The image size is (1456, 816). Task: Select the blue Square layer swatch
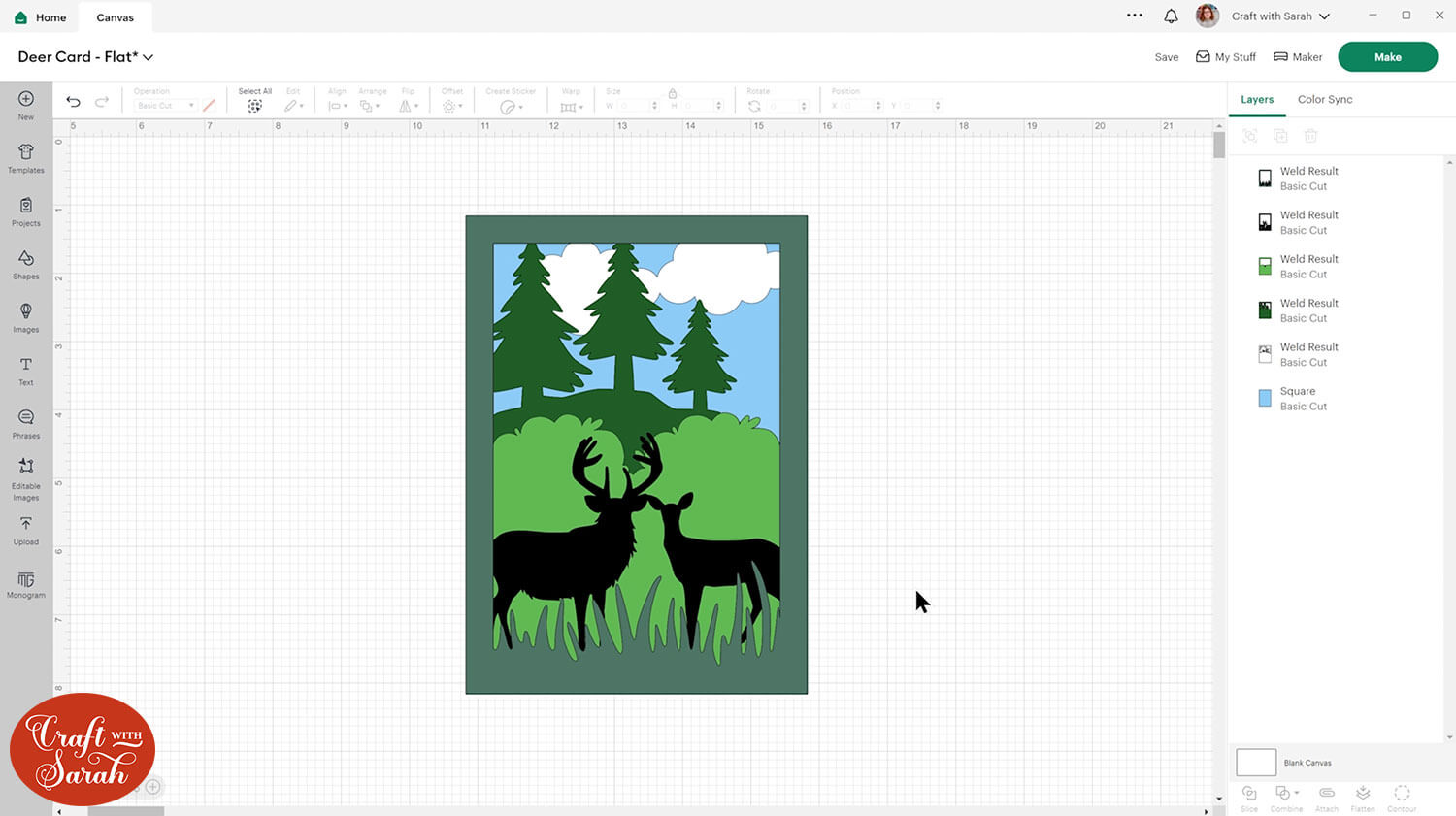1265,399
